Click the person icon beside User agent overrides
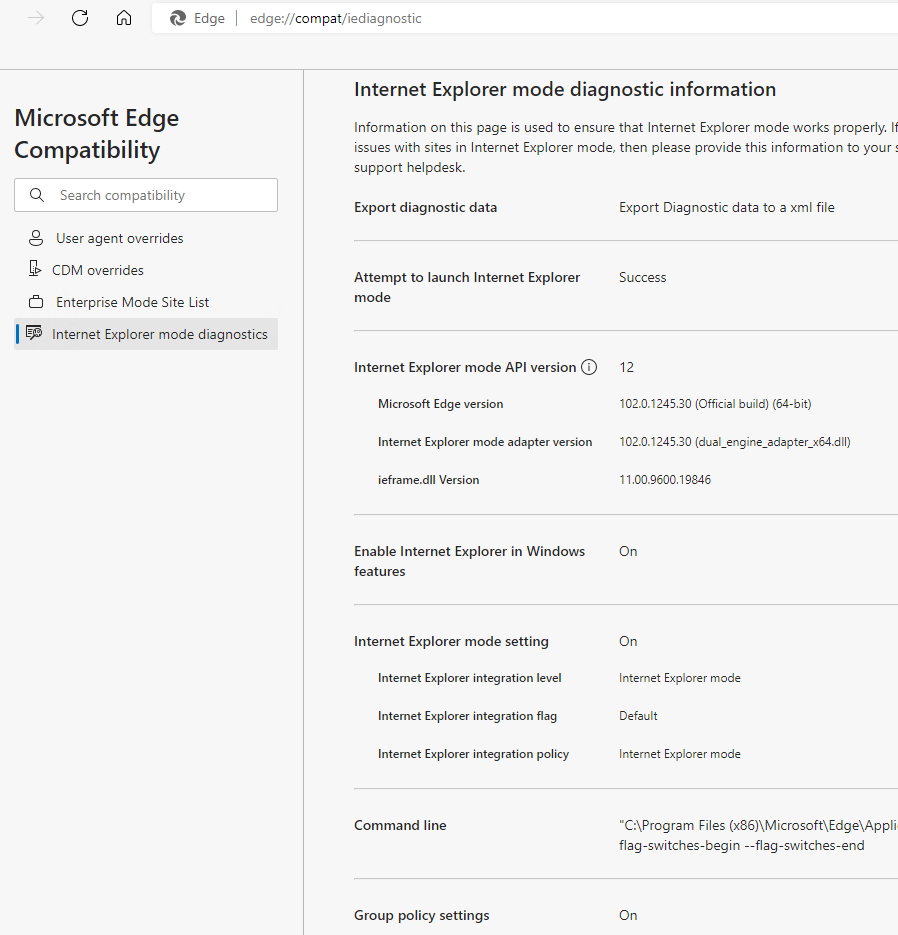Image resolution: width=898 pixels, height=935 pixels. pyautogui.click(x=33, y=238)
